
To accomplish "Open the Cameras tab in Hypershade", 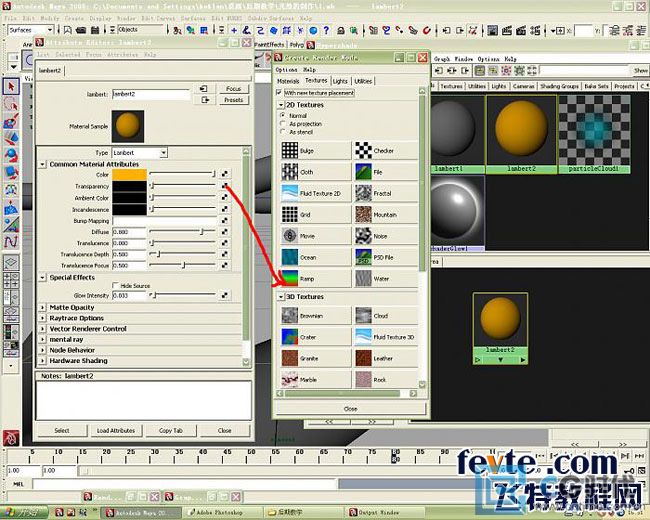I will click(x=523, y=86).
